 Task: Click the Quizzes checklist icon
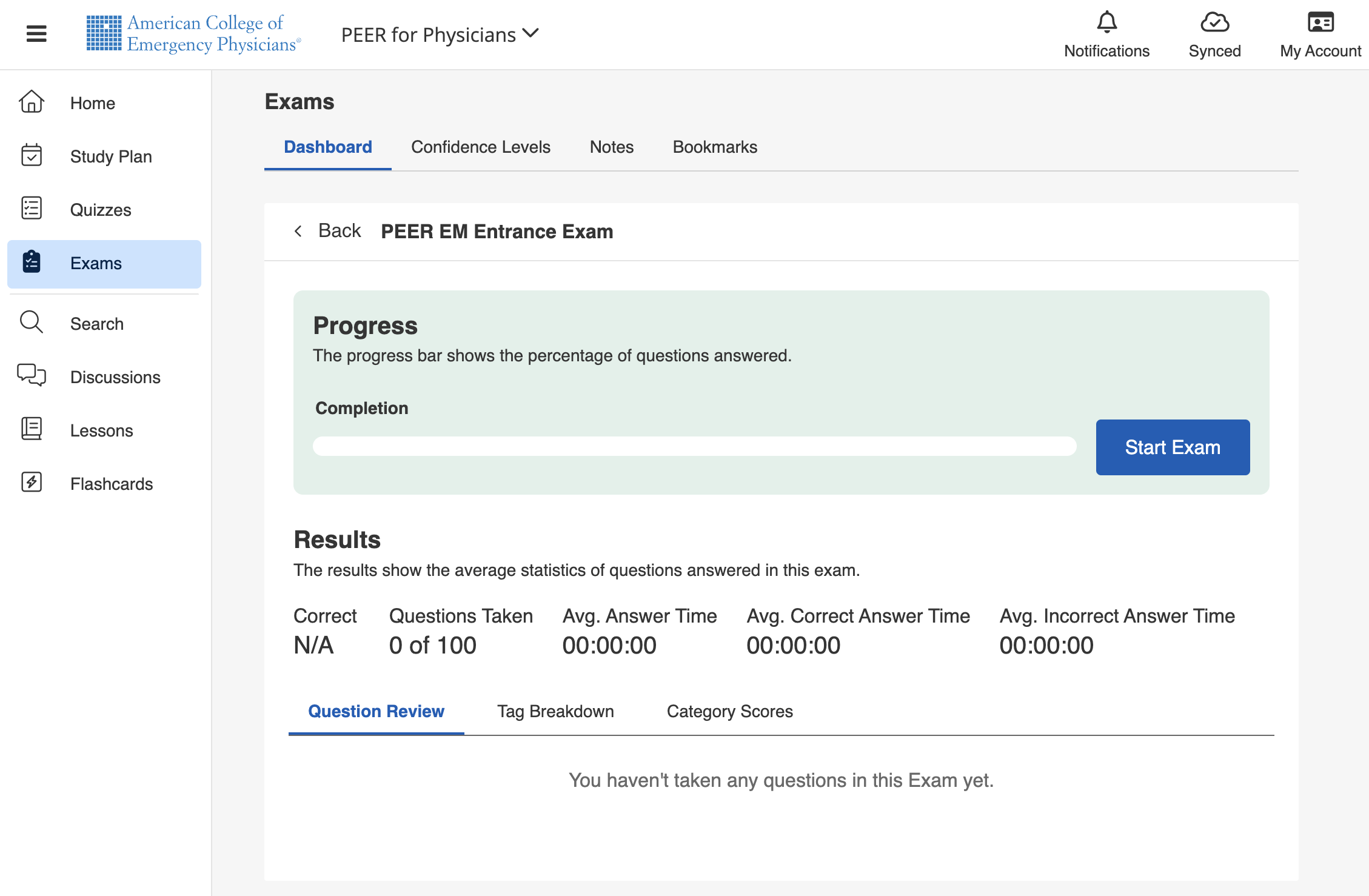click(32, 208)
